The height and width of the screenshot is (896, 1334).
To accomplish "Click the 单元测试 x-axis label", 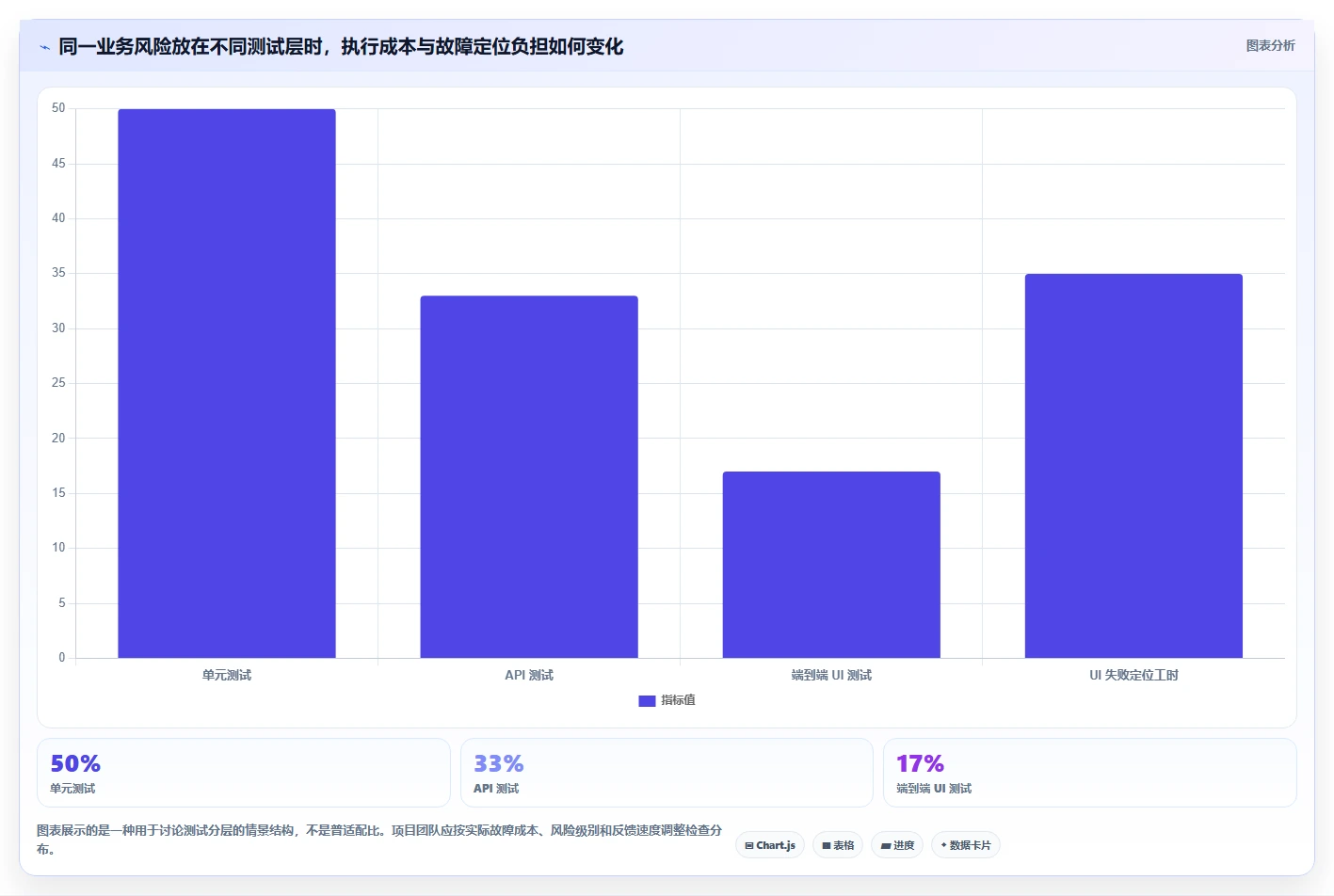I will 227,675.
